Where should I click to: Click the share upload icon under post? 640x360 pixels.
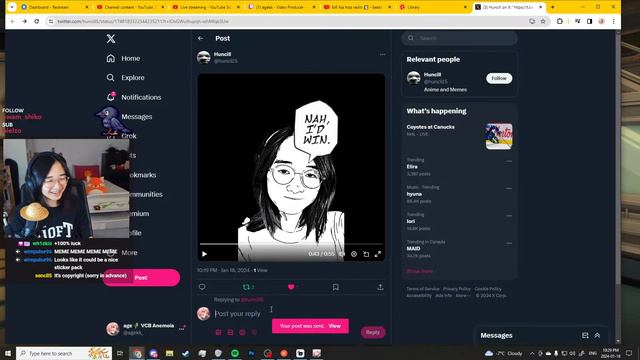[x=380, y=287]
